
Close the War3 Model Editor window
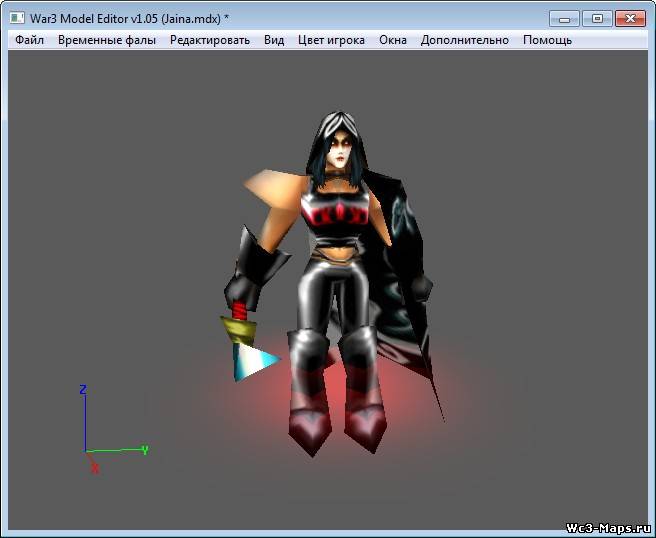[630, 18]
